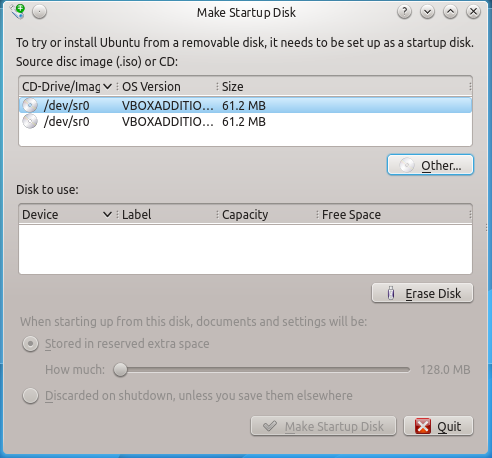Click the disc icon of the second source row

tap(30, 122)
